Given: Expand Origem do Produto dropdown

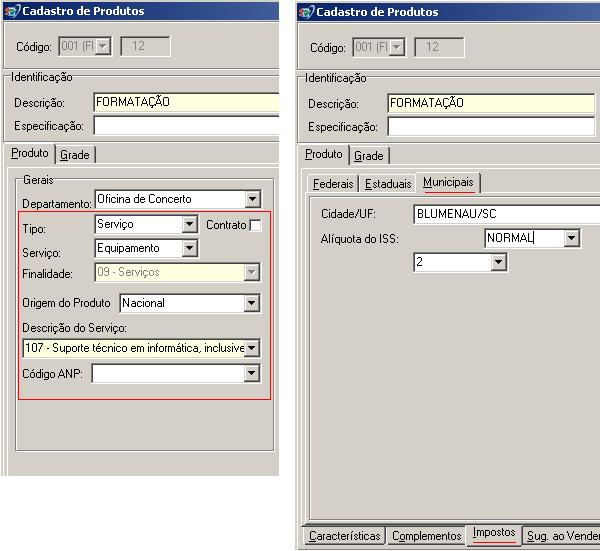Looking at the screenshot, I should pyautogui.click(x=252, y=303).
